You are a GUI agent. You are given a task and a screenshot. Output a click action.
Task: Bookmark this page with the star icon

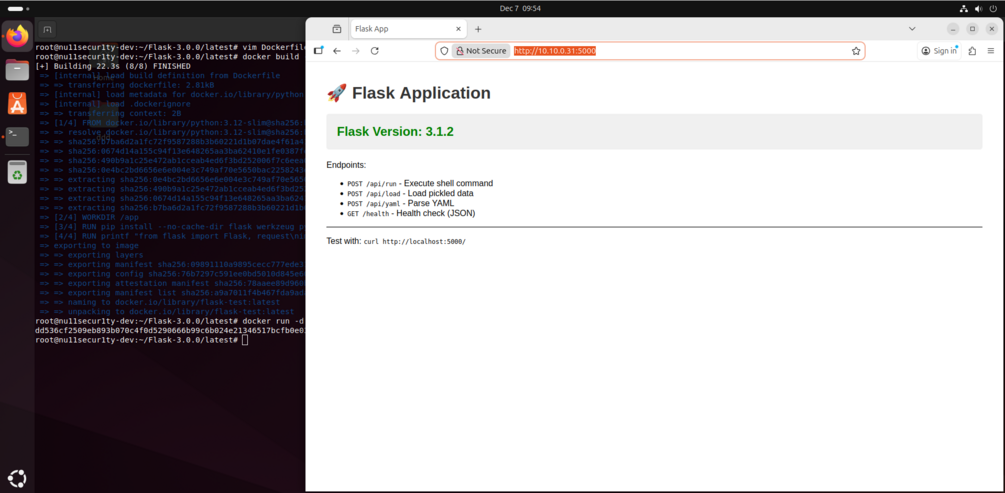856,51
